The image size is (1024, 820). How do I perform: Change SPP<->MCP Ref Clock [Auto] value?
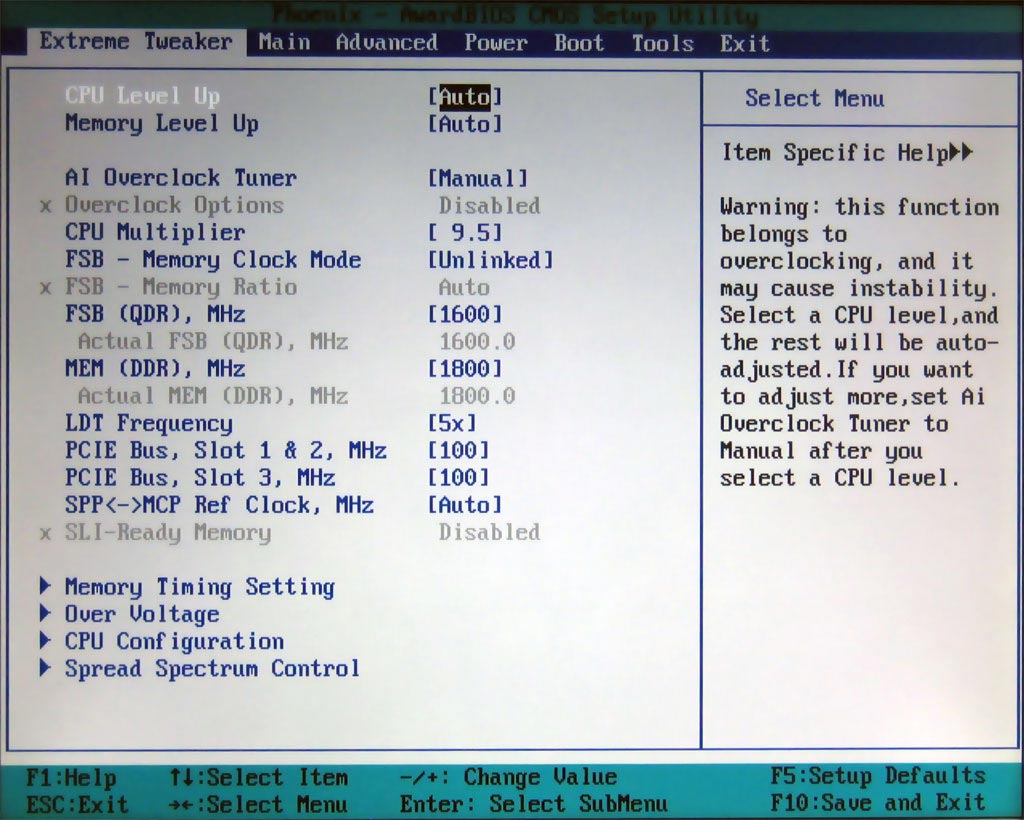click(465, 505)
